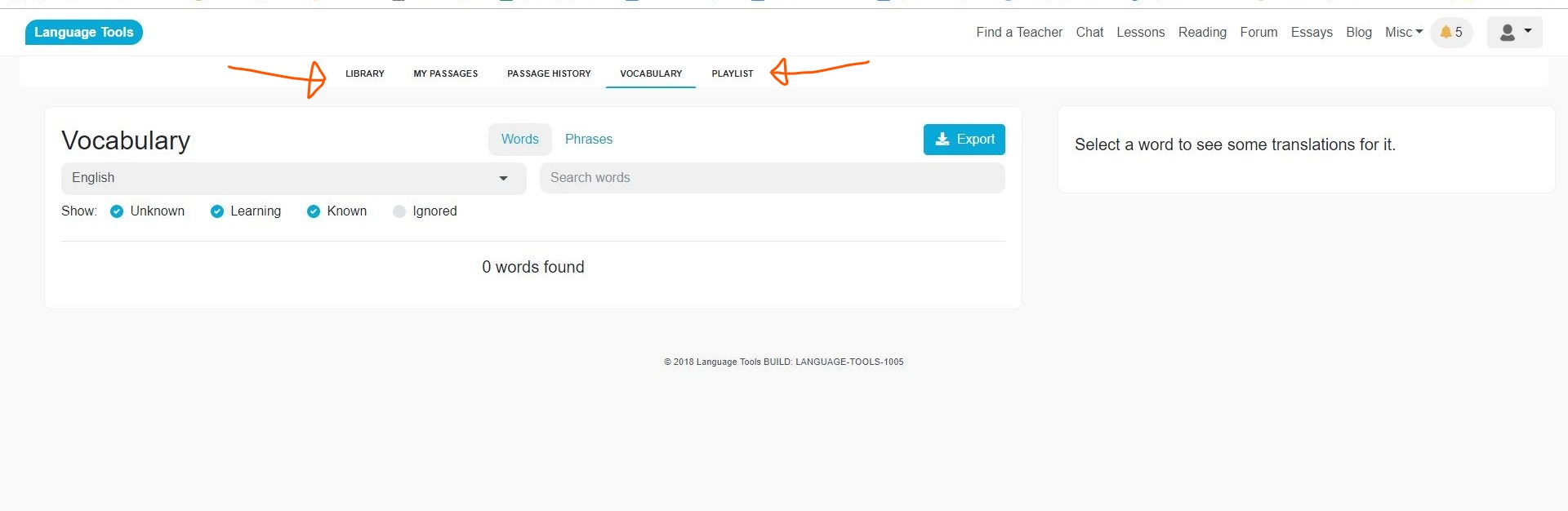Open the Essays page
The height and width of the screenshot is (511, 1568).
pos(1312,33)
